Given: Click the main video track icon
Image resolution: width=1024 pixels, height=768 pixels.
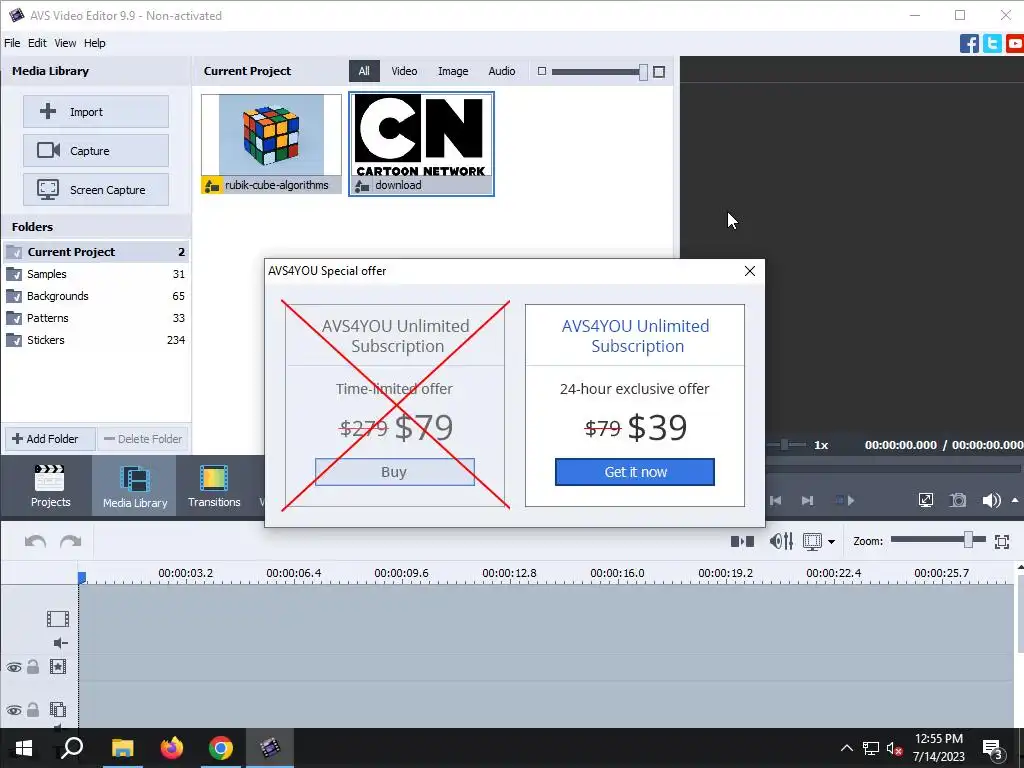Looking at the screenshot, I should coord(58,619).
